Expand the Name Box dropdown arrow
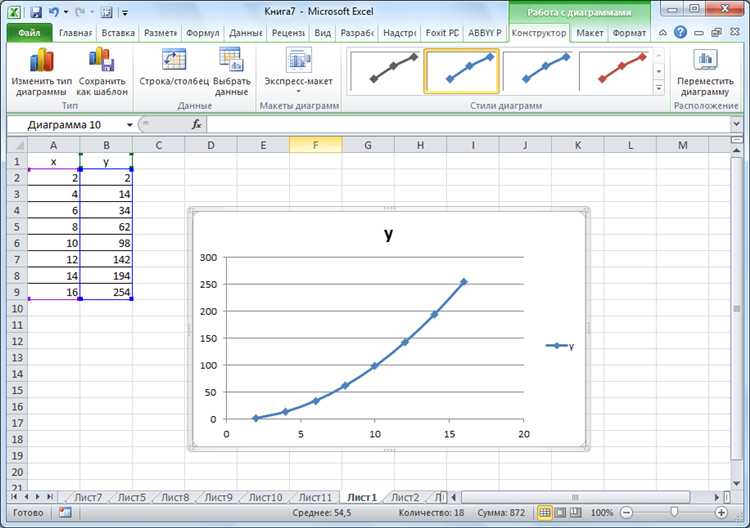 (x=129, y=125)
